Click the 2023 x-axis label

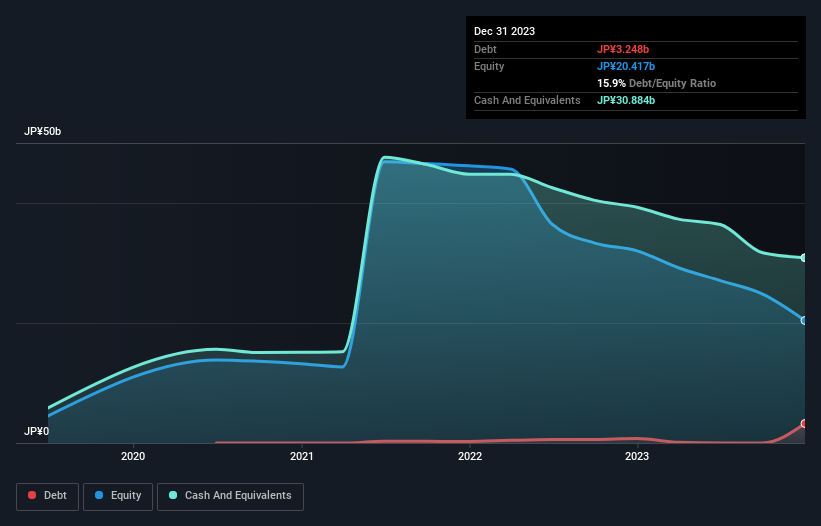tap(637, 456)
